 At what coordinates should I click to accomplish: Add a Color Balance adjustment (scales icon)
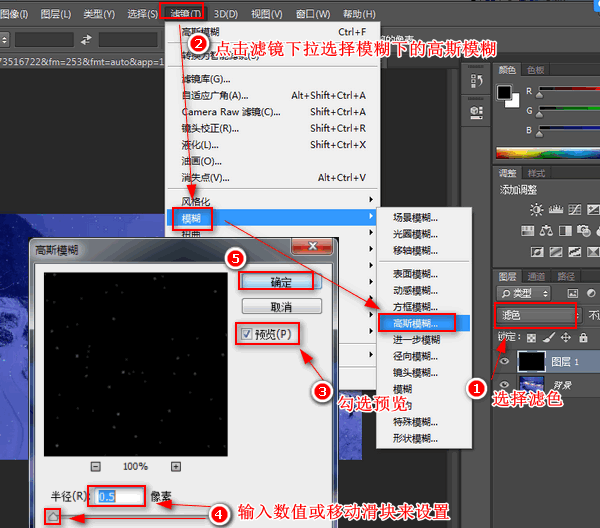[546, 231]
